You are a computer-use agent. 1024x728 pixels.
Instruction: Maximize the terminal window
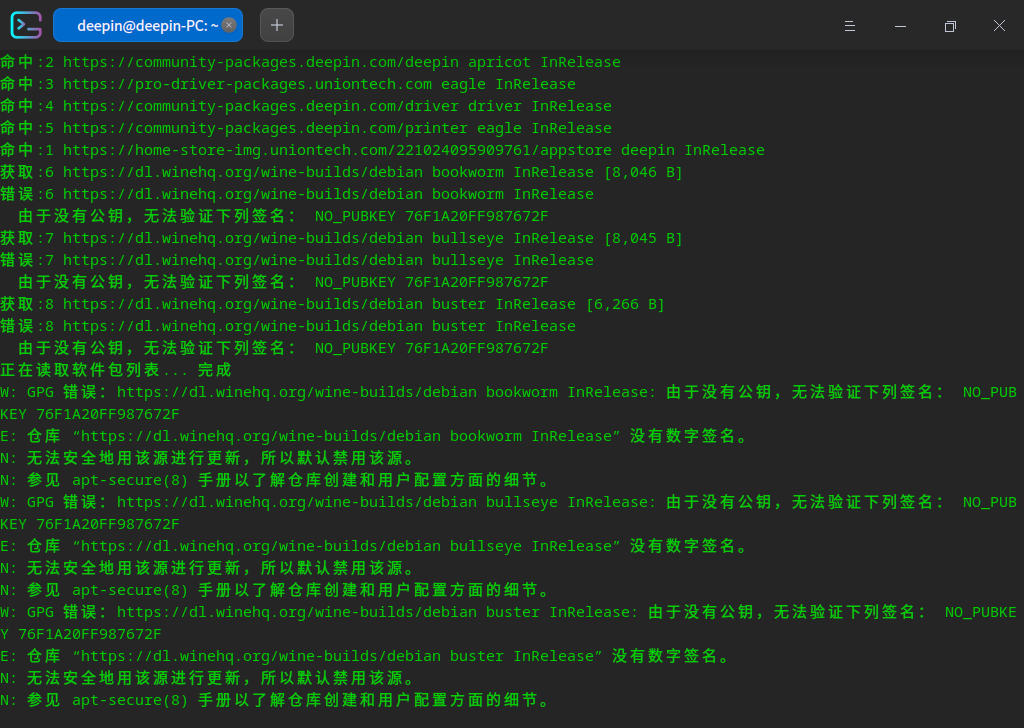950,25
